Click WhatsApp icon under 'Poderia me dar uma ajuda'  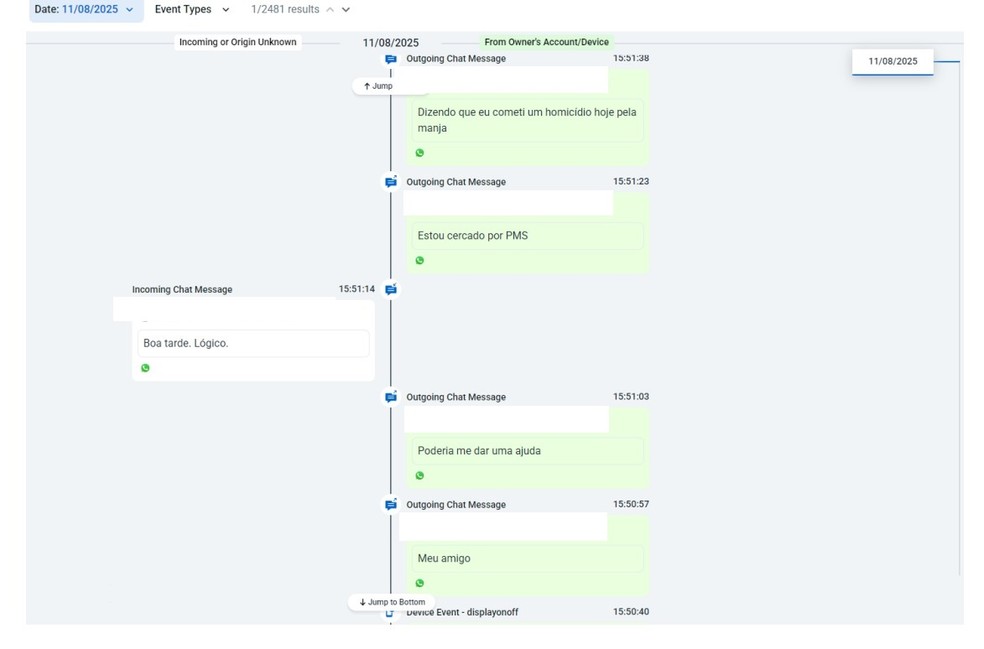pos(420,476)
